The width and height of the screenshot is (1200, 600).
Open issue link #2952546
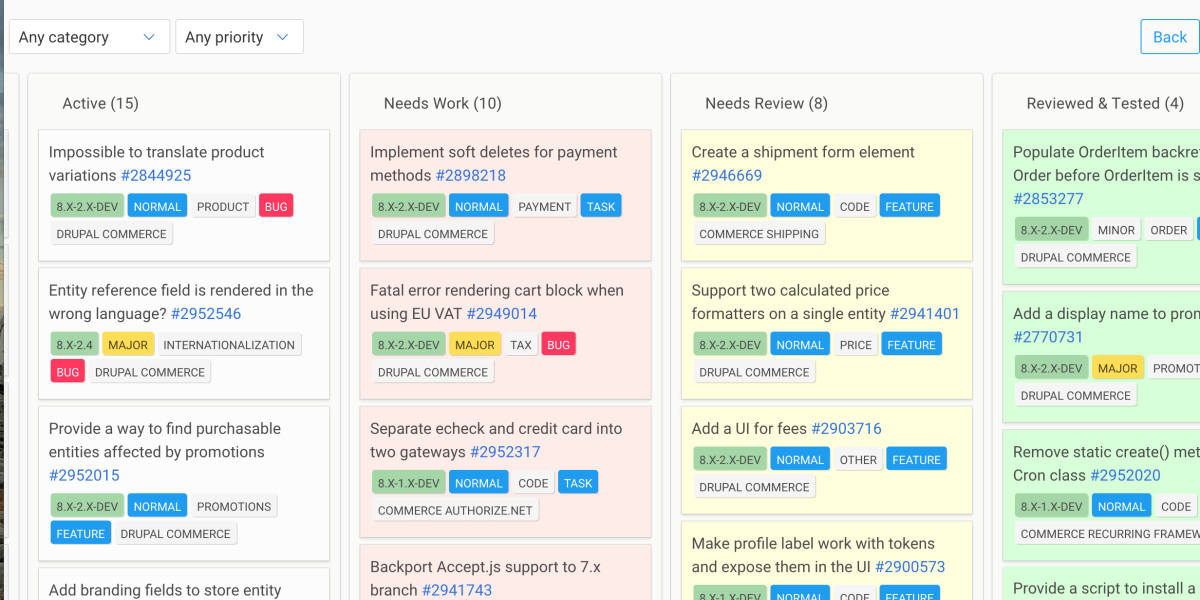pyautogui.click(x=205, y=312)
